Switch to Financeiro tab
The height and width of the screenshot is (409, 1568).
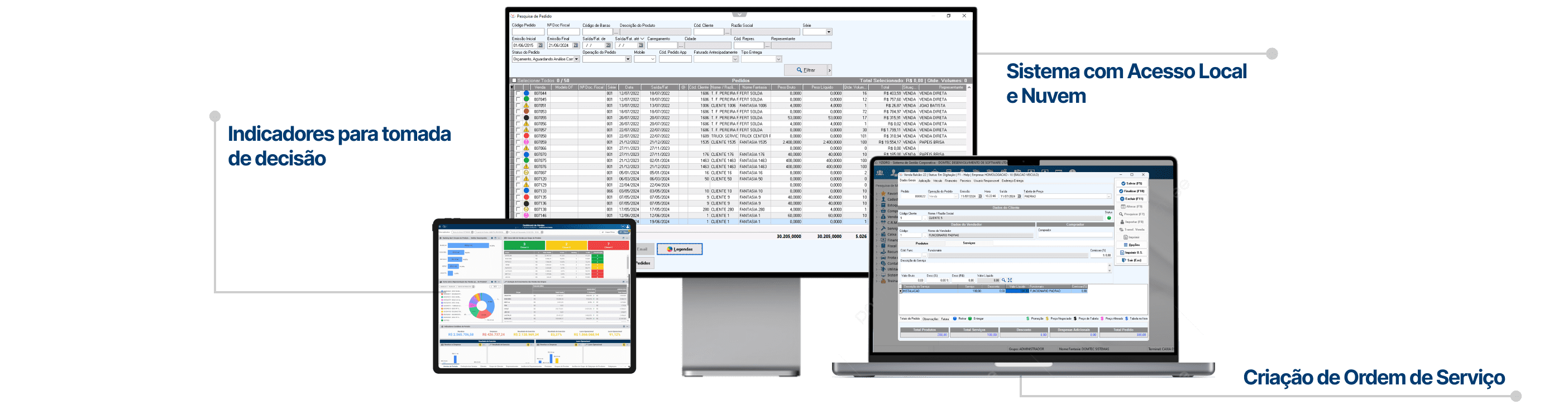(951, 180)
